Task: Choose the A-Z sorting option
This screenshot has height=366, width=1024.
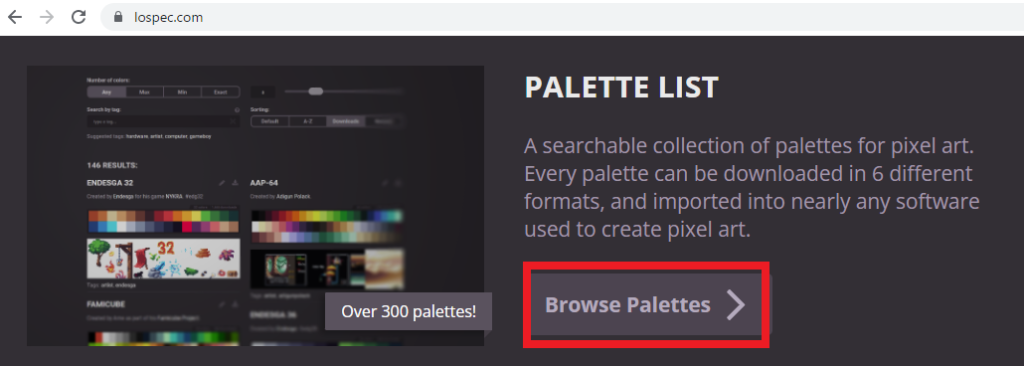Action: click(308, 122)
